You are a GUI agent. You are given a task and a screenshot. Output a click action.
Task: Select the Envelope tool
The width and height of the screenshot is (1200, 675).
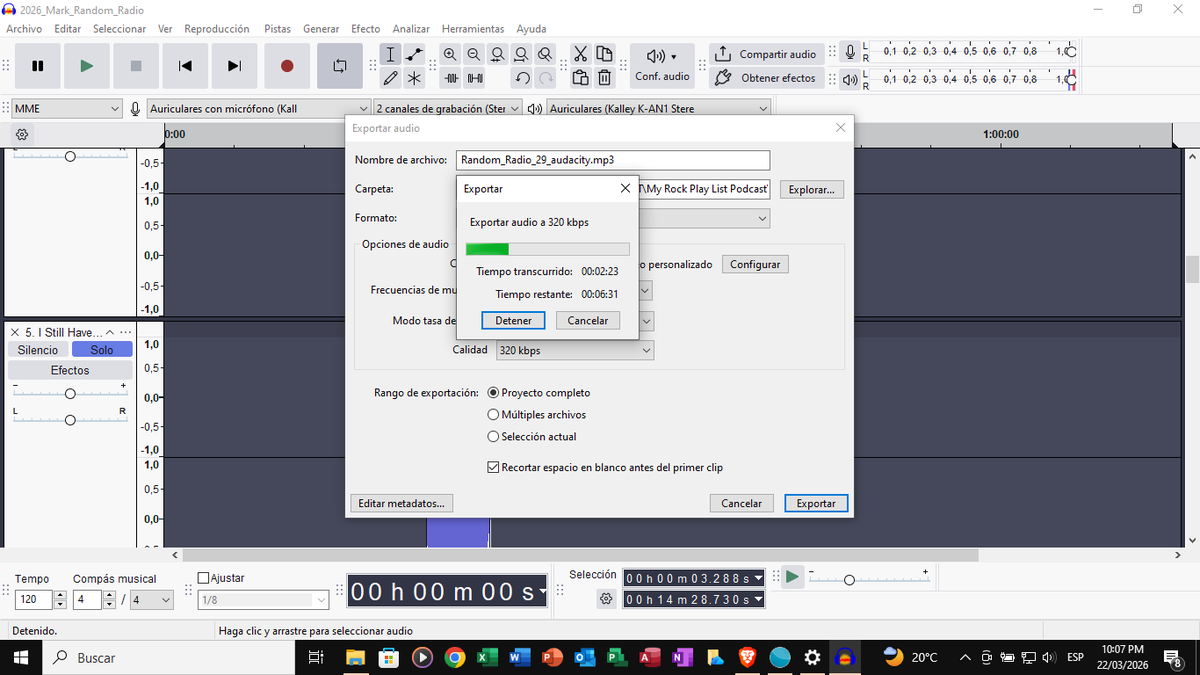pos(414,54)
